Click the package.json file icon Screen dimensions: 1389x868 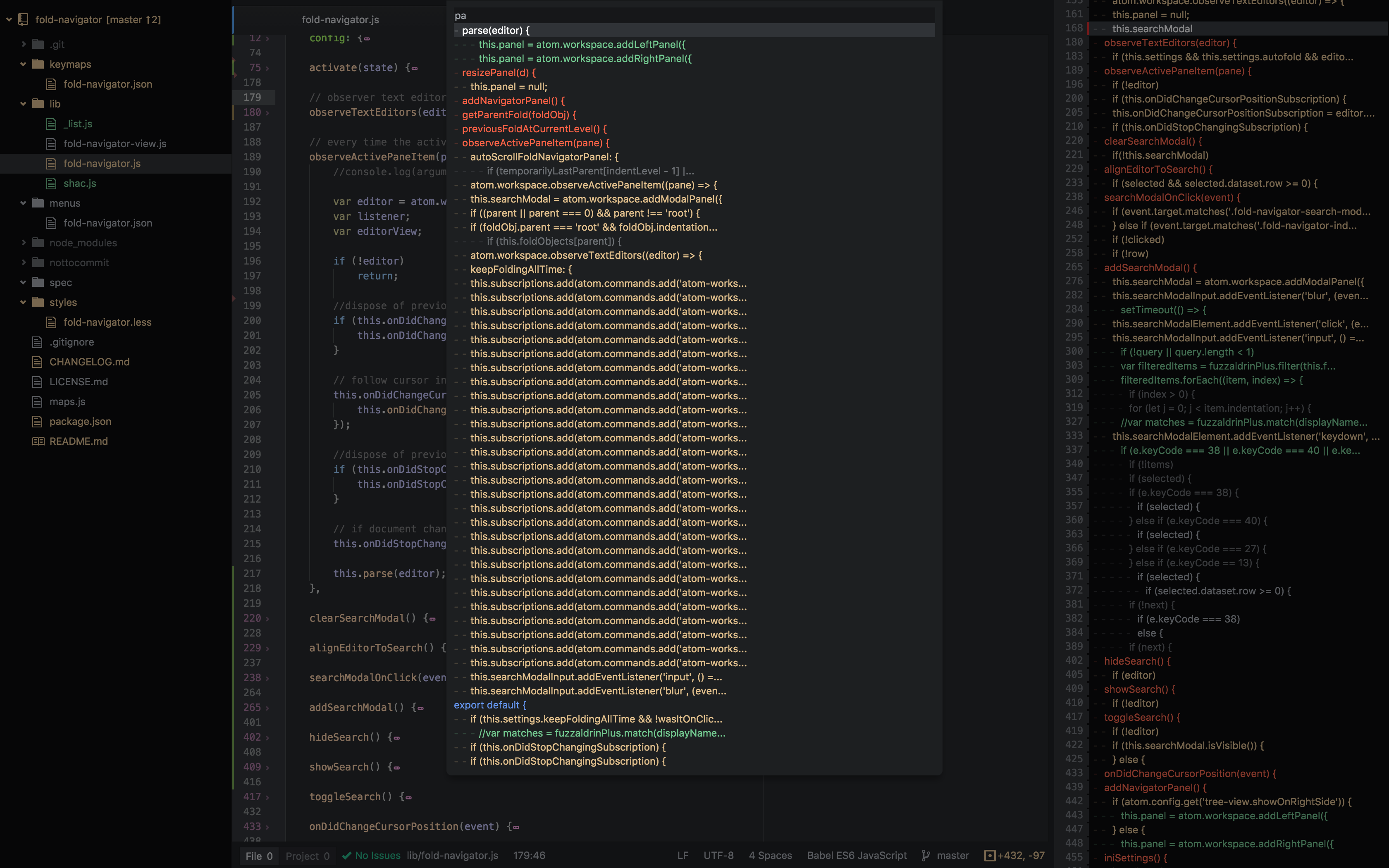coord(38,421)
